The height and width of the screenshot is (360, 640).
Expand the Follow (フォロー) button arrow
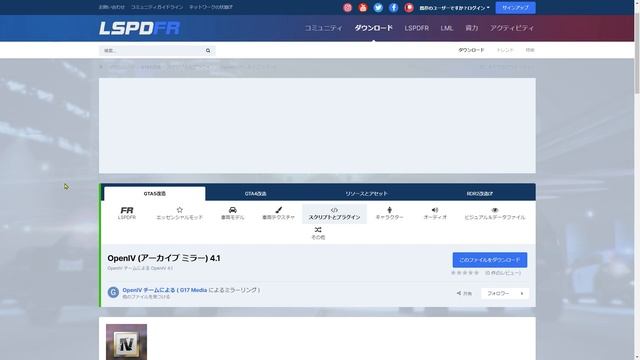522,293
